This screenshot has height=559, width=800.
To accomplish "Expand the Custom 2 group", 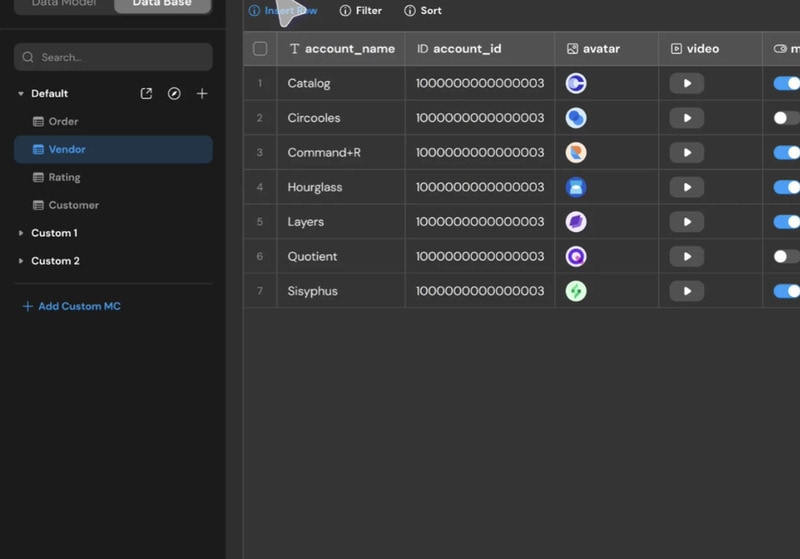I will pos(21,261).
